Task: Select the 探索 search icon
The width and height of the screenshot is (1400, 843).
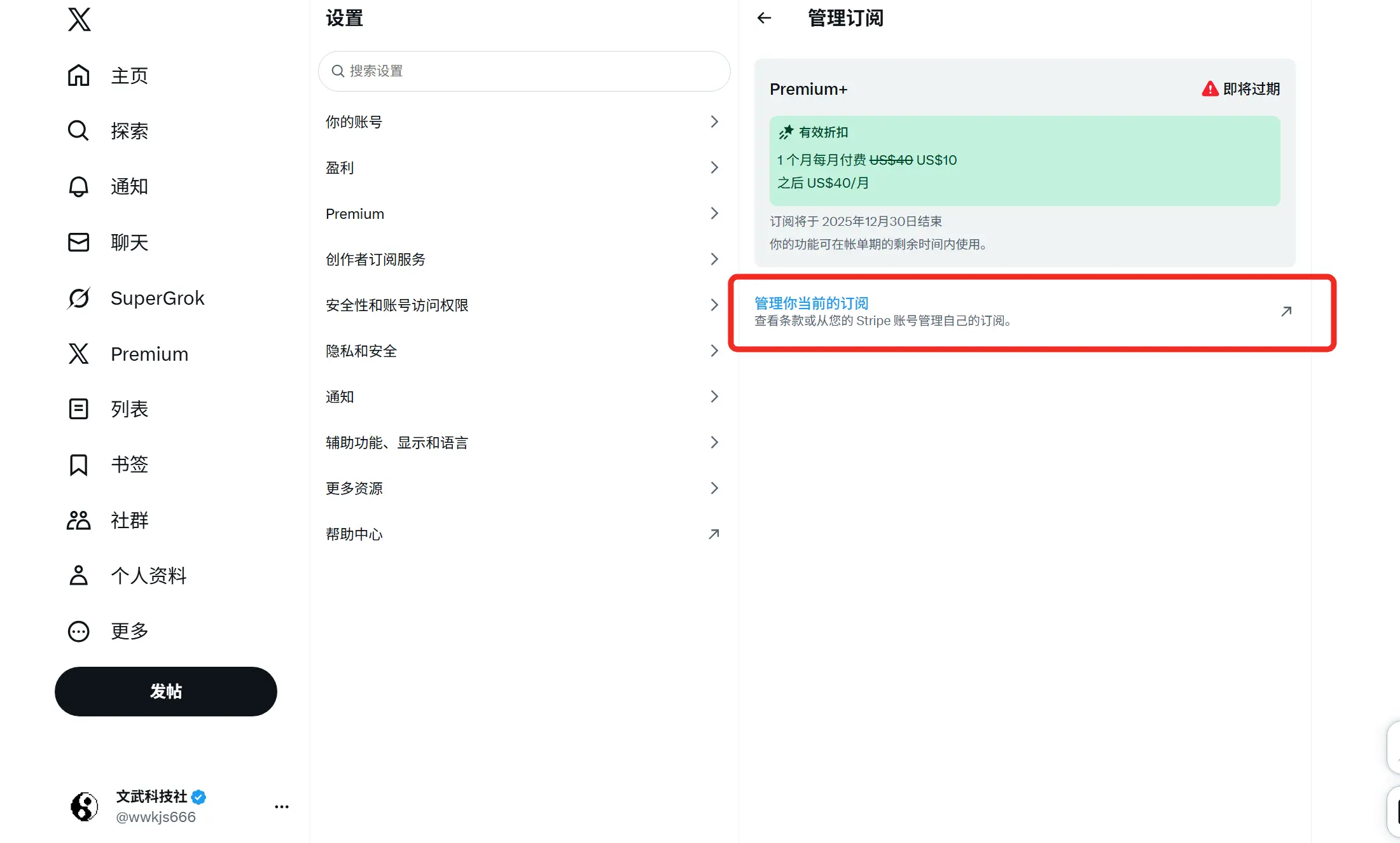Action: coord(78,130)
